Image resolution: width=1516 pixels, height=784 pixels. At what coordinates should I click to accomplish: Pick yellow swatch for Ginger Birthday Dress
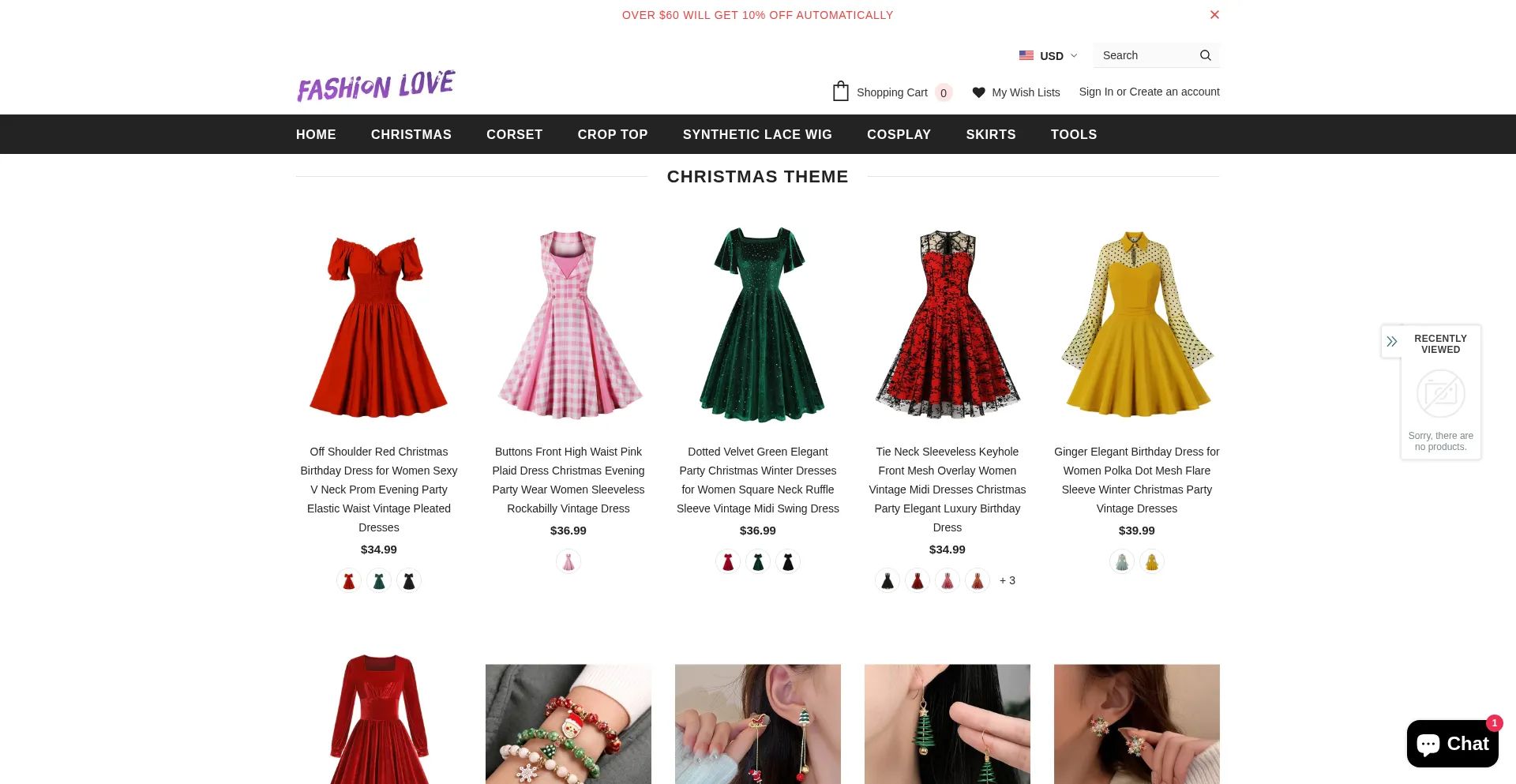point(1152,562)
